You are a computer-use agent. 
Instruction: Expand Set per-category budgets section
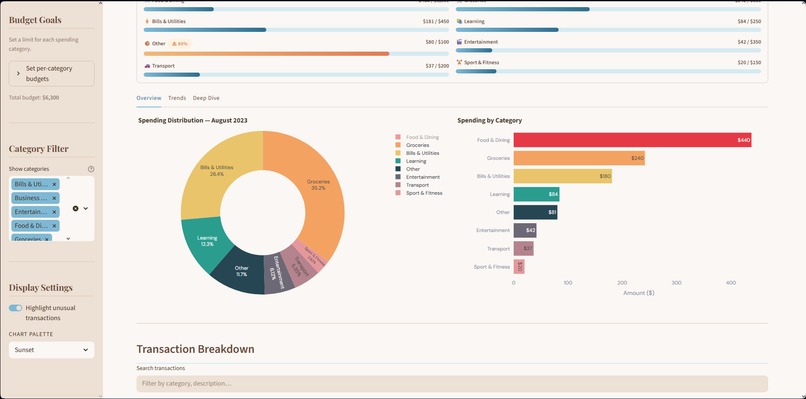coord(51,74)
